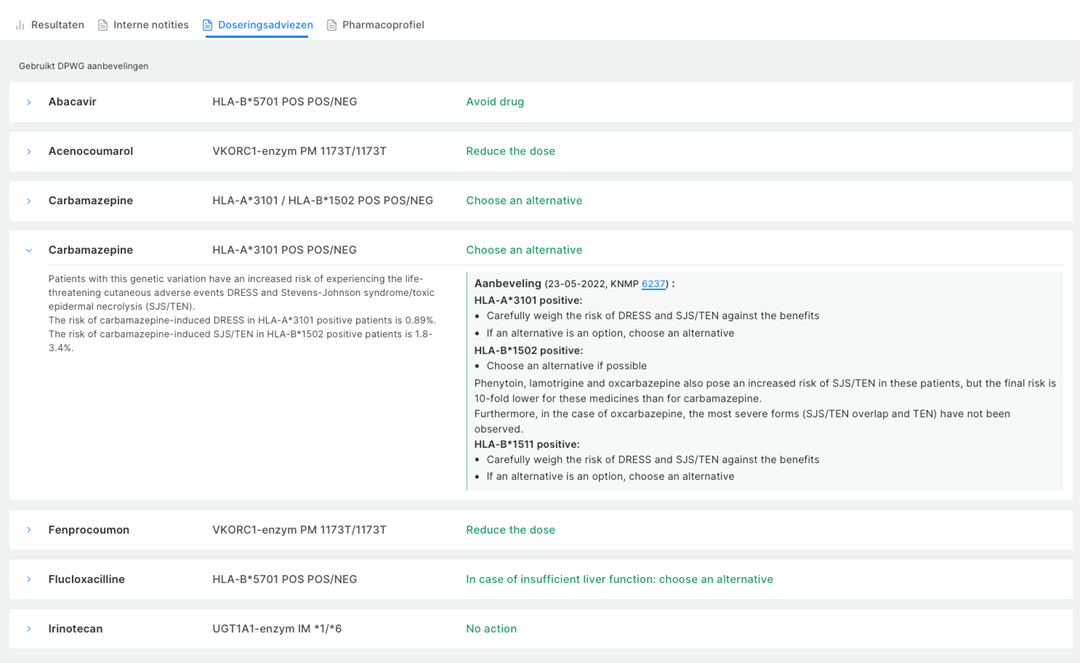Expand the Abacavir row chevron
Screen dimensions: 1080x663
[29, 102]
